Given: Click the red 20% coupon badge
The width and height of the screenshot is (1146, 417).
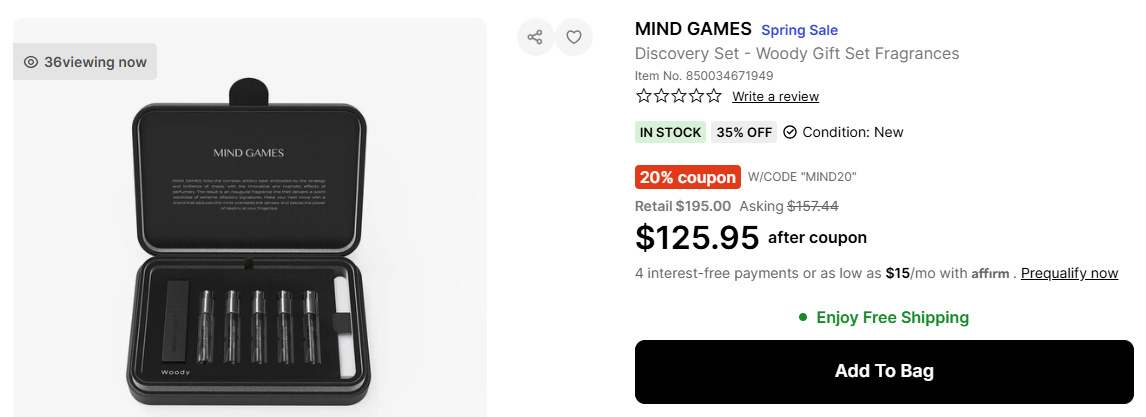Looking at the screenshot, I should click(687, 177).
